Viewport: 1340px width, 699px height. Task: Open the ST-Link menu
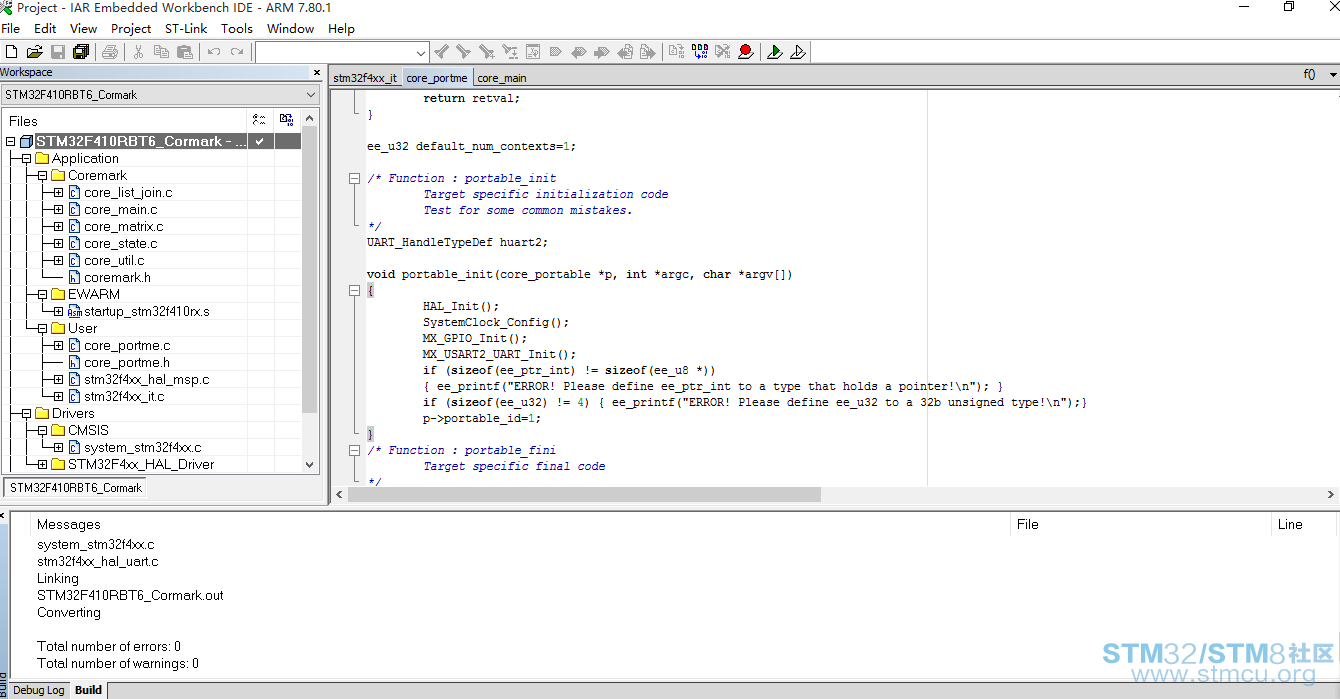point(186,29)
